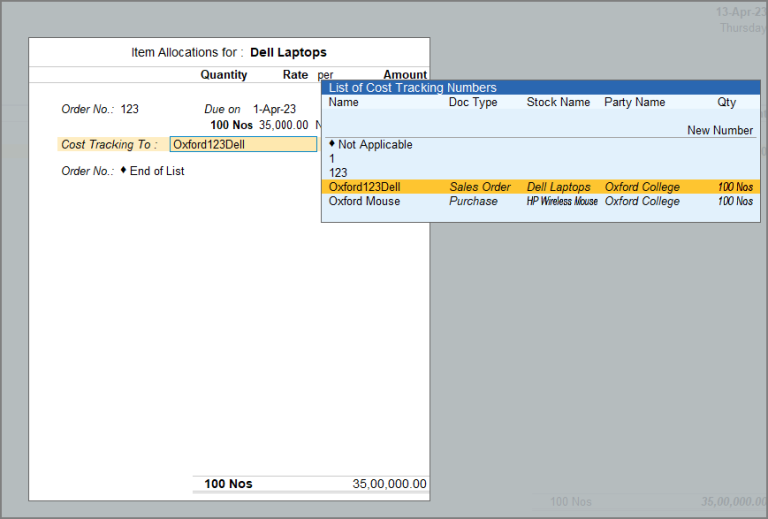The height and width of the screenshot is (519, 768).
Task: Click the diamond icon before End of List
Action: (123, 170)
